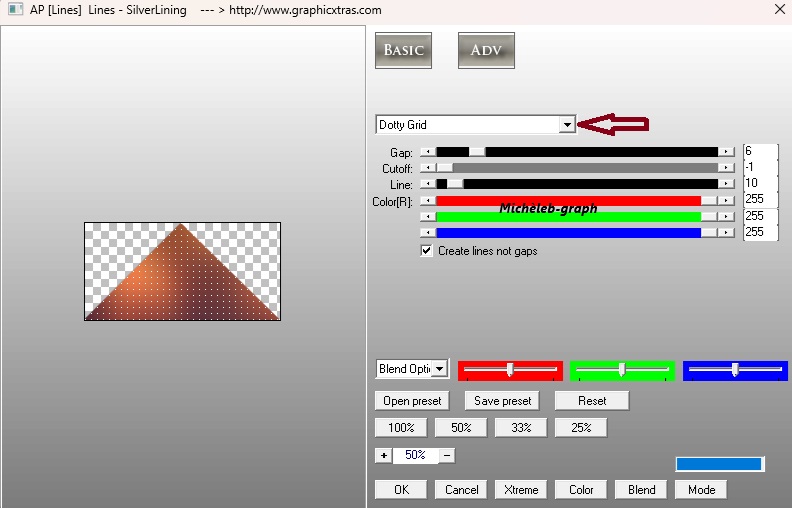Click the red Color[R] slider right arrow
792x508 pixels.
coord(726,201)
